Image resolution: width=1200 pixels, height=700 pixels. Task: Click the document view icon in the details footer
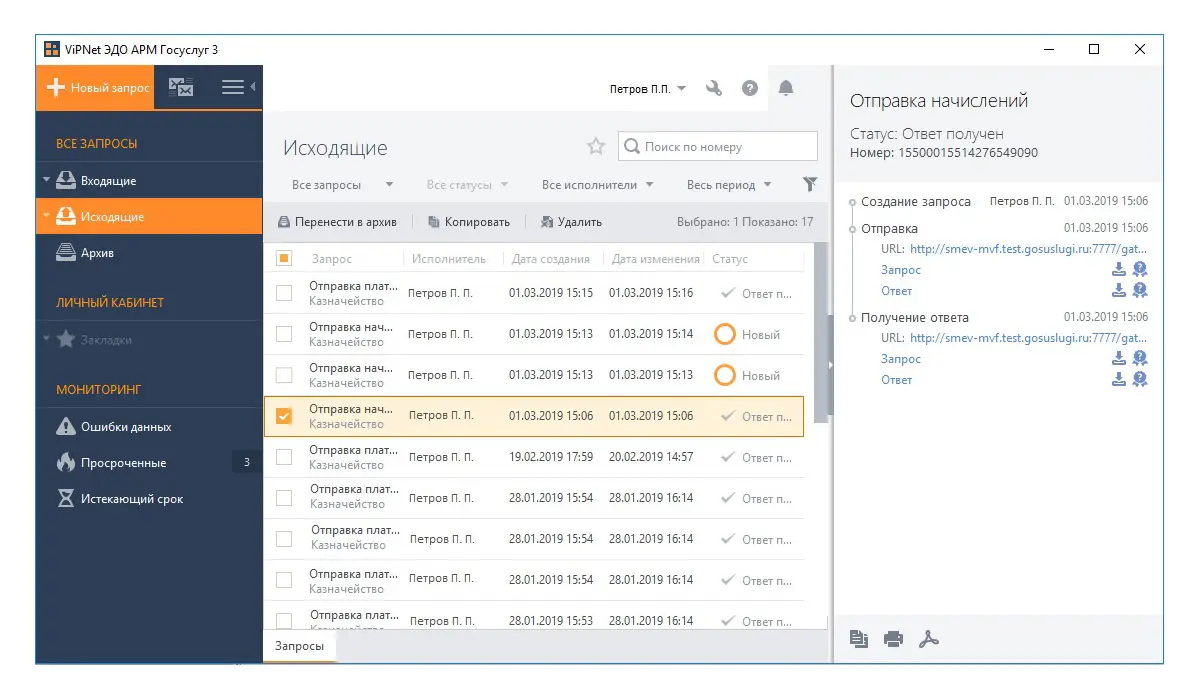pos(858,639)
